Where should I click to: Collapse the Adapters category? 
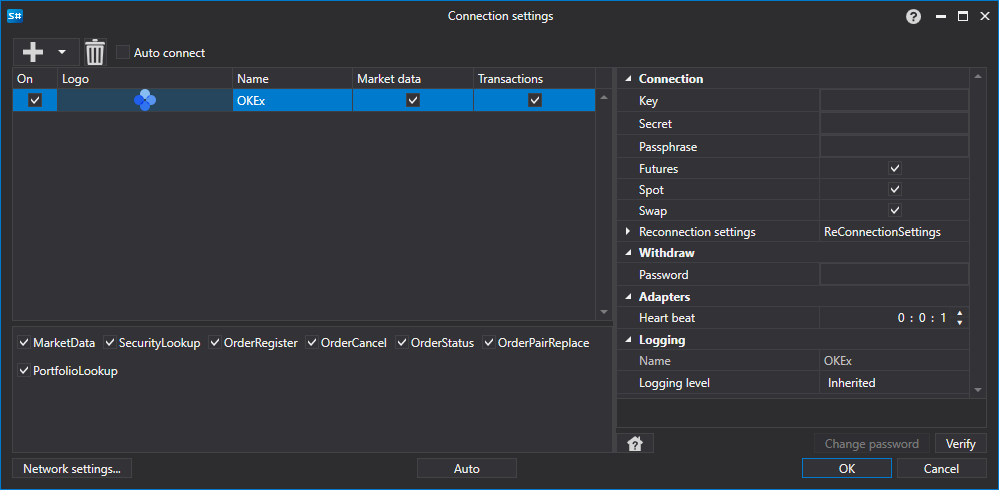tap(628, 297)
